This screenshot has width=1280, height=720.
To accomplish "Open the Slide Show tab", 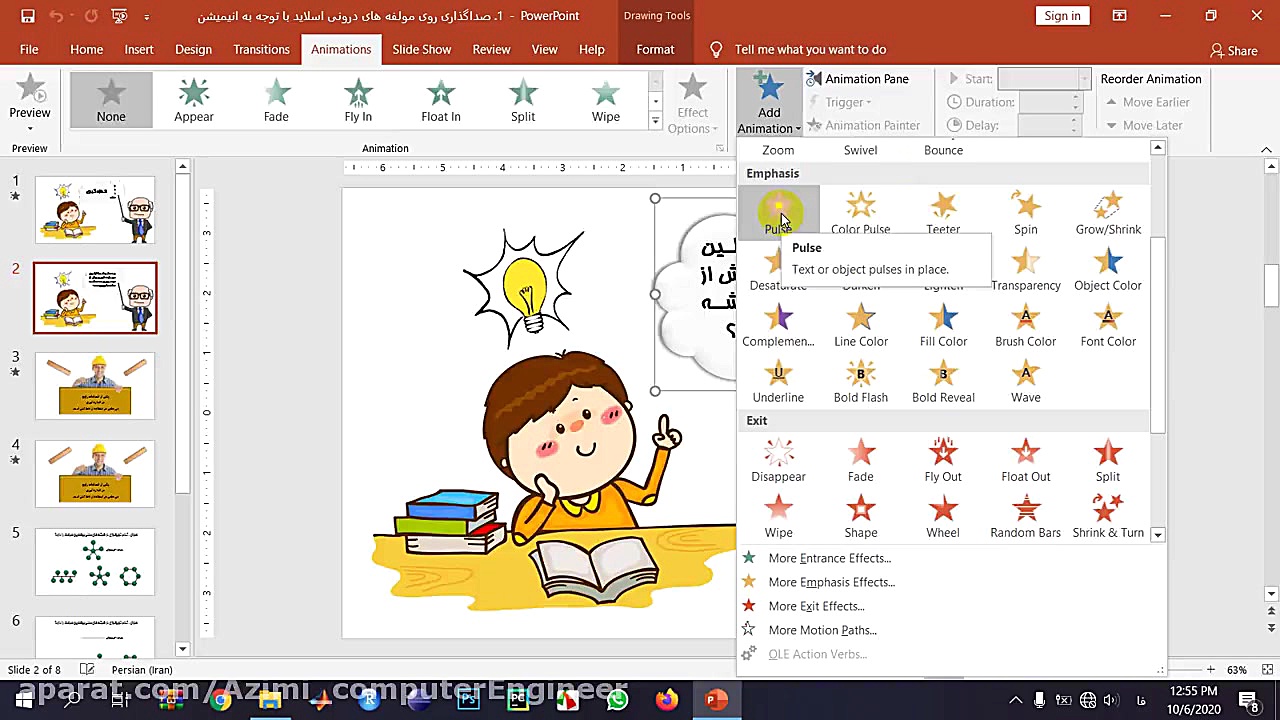I will [x=421, y=49].
